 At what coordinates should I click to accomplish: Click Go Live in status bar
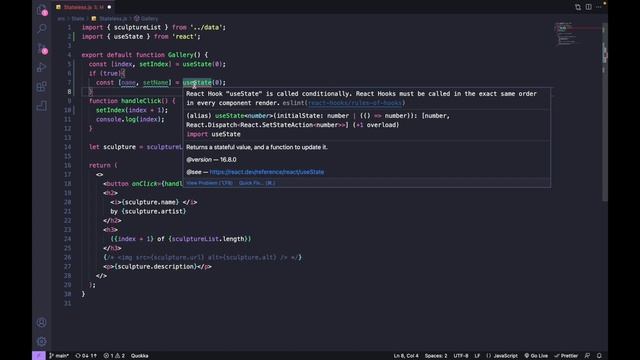(536, 356)
